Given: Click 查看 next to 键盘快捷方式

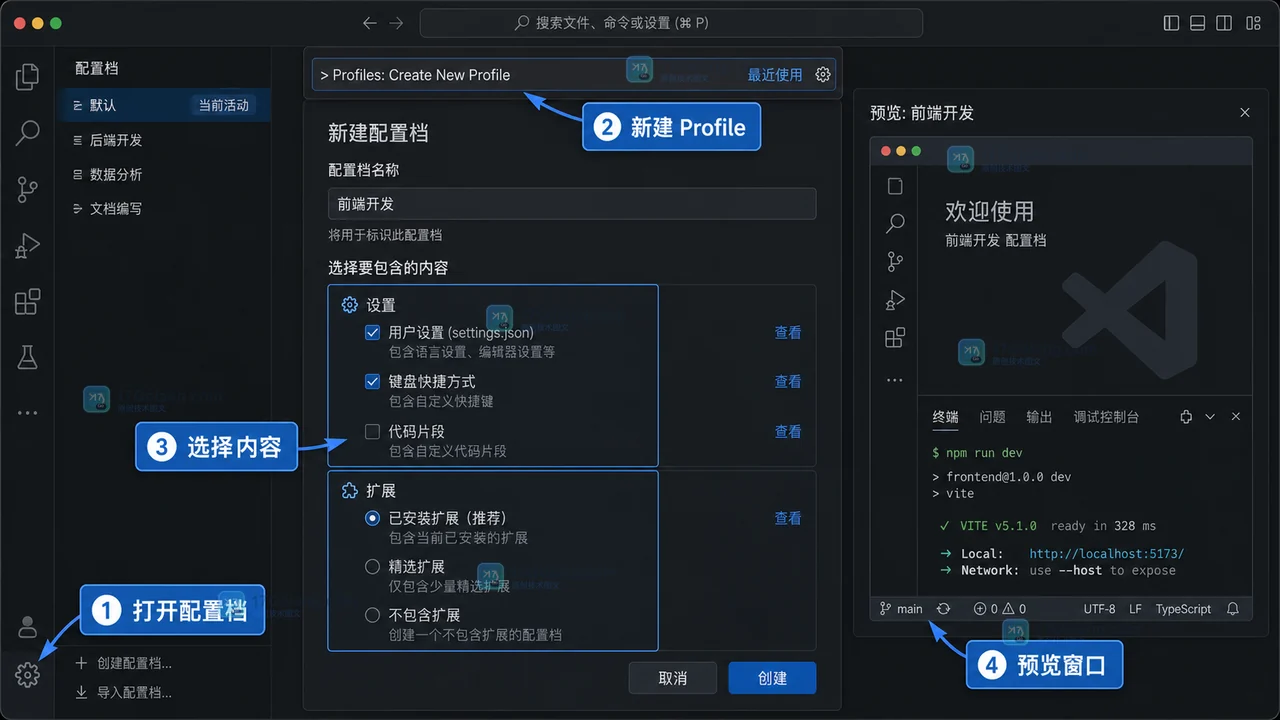Looking at the screenshot, I should click(x=788, y=382).
